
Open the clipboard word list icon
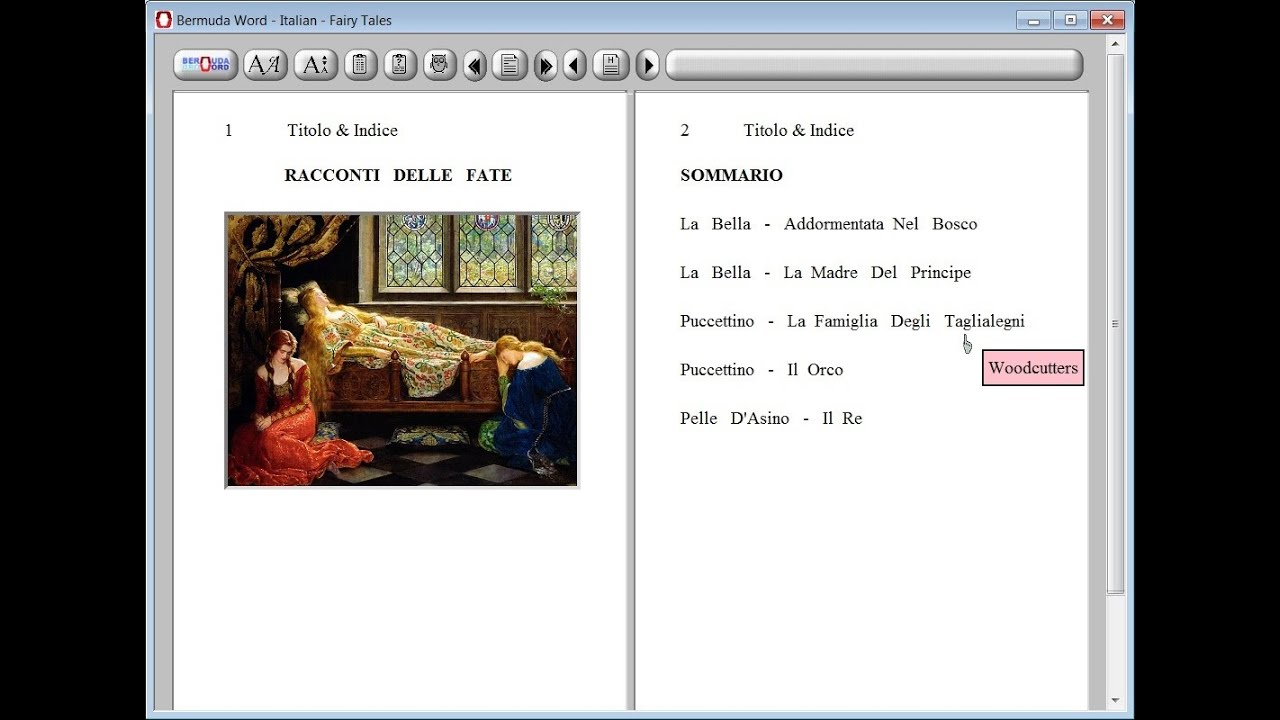360,65
